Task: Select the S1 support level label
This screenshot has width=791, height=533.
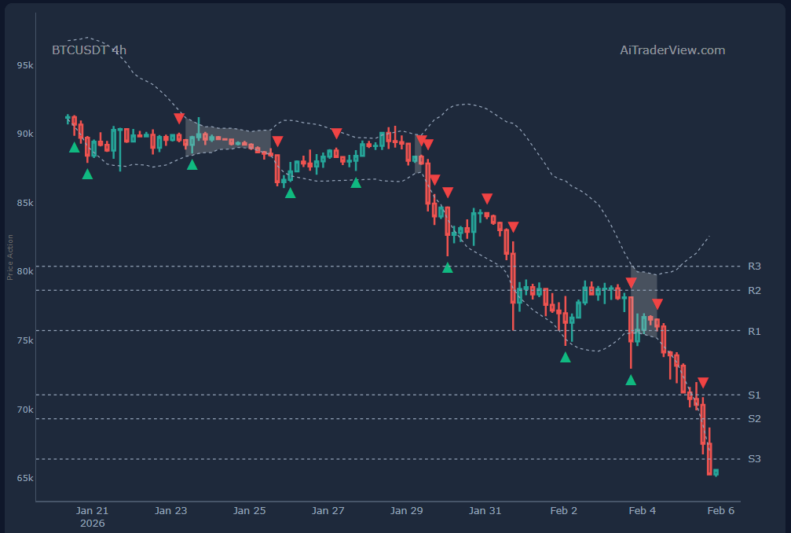Action: click(x=754, y=395)
